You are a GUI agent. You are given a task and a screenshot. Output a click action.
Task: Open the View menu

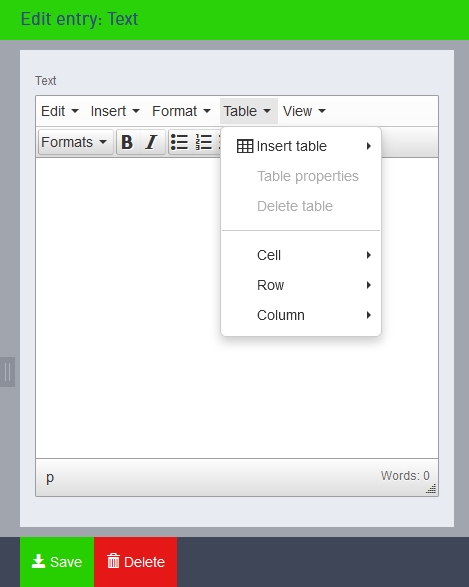pyautogui.click(x=304, y=111)
